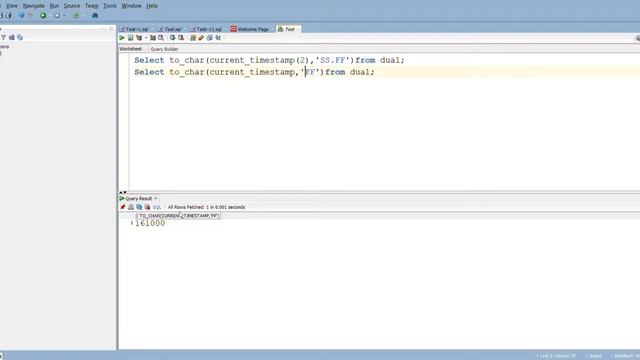Click the Commit icon in worksheet toolbar

click(173, 38)
